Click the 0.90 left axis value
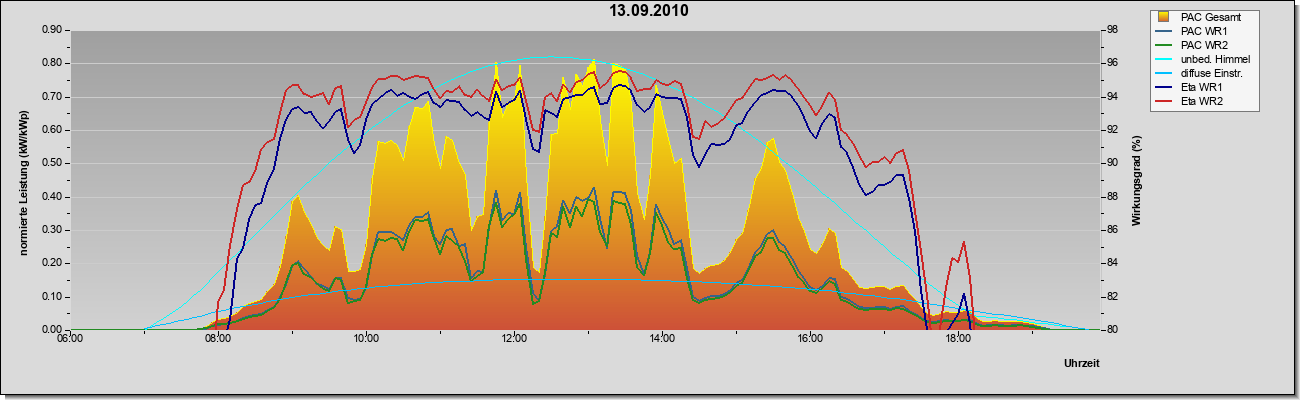This screenshot has height=400, width=1300. coord(52,30)
